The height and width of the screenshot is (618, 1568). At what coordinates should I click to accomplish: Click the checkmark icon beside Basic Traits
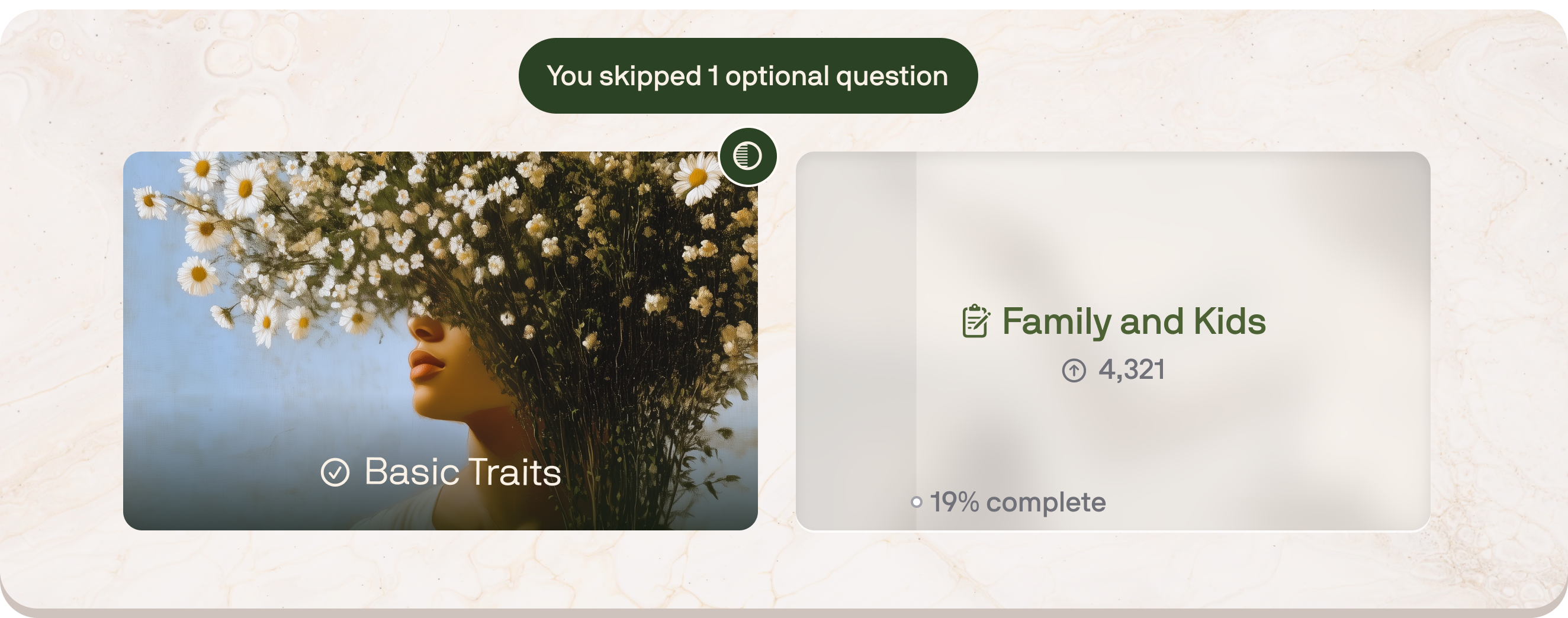(335, 471)
